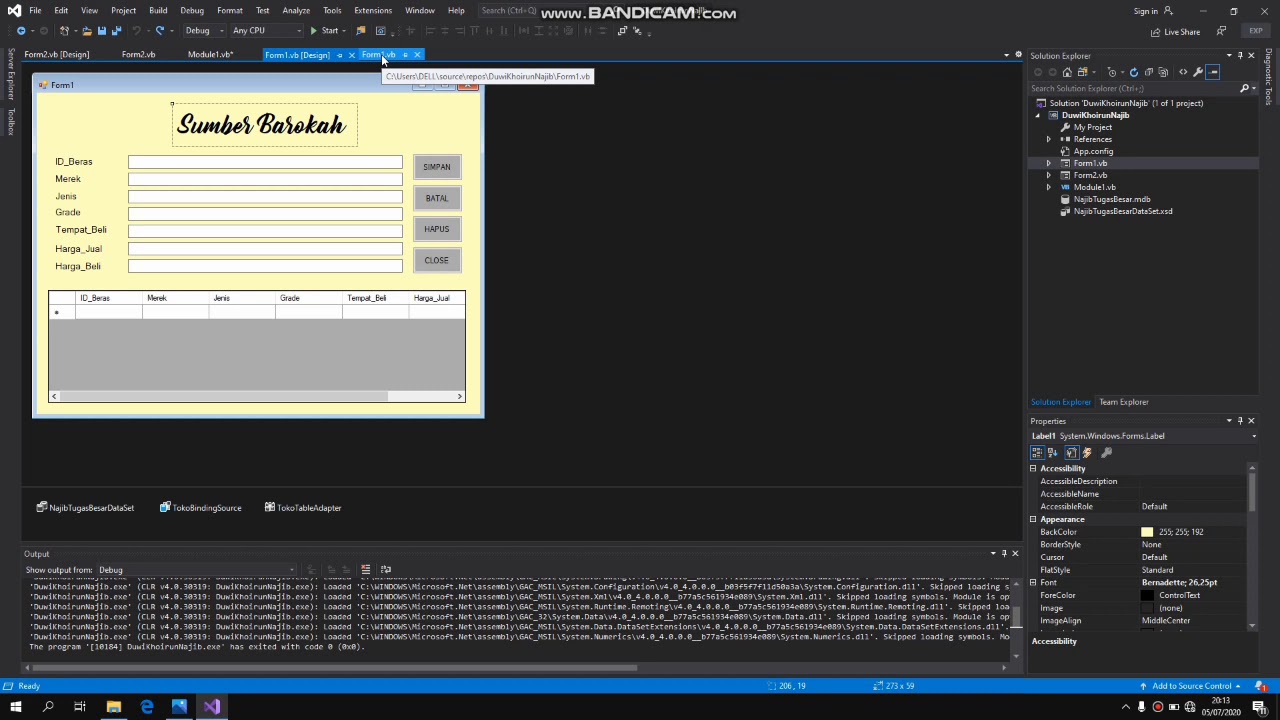Screen dimensions: 1280x720
Task: Open File Explorer from taskbar
Action: coord(114,707)
